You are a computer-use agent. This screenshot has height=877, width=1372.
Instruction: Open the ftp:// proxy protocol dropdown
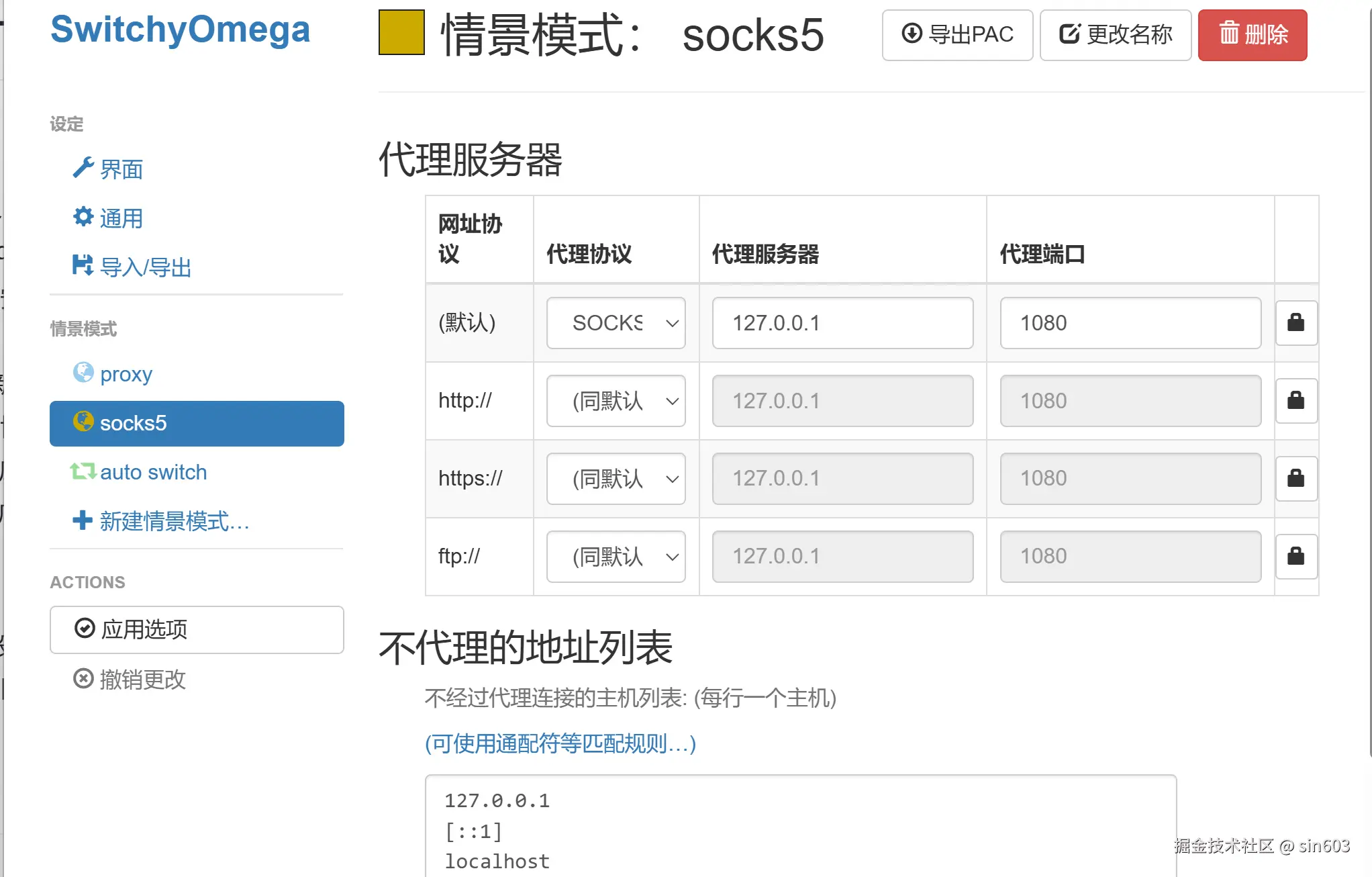tap(615, 557)
